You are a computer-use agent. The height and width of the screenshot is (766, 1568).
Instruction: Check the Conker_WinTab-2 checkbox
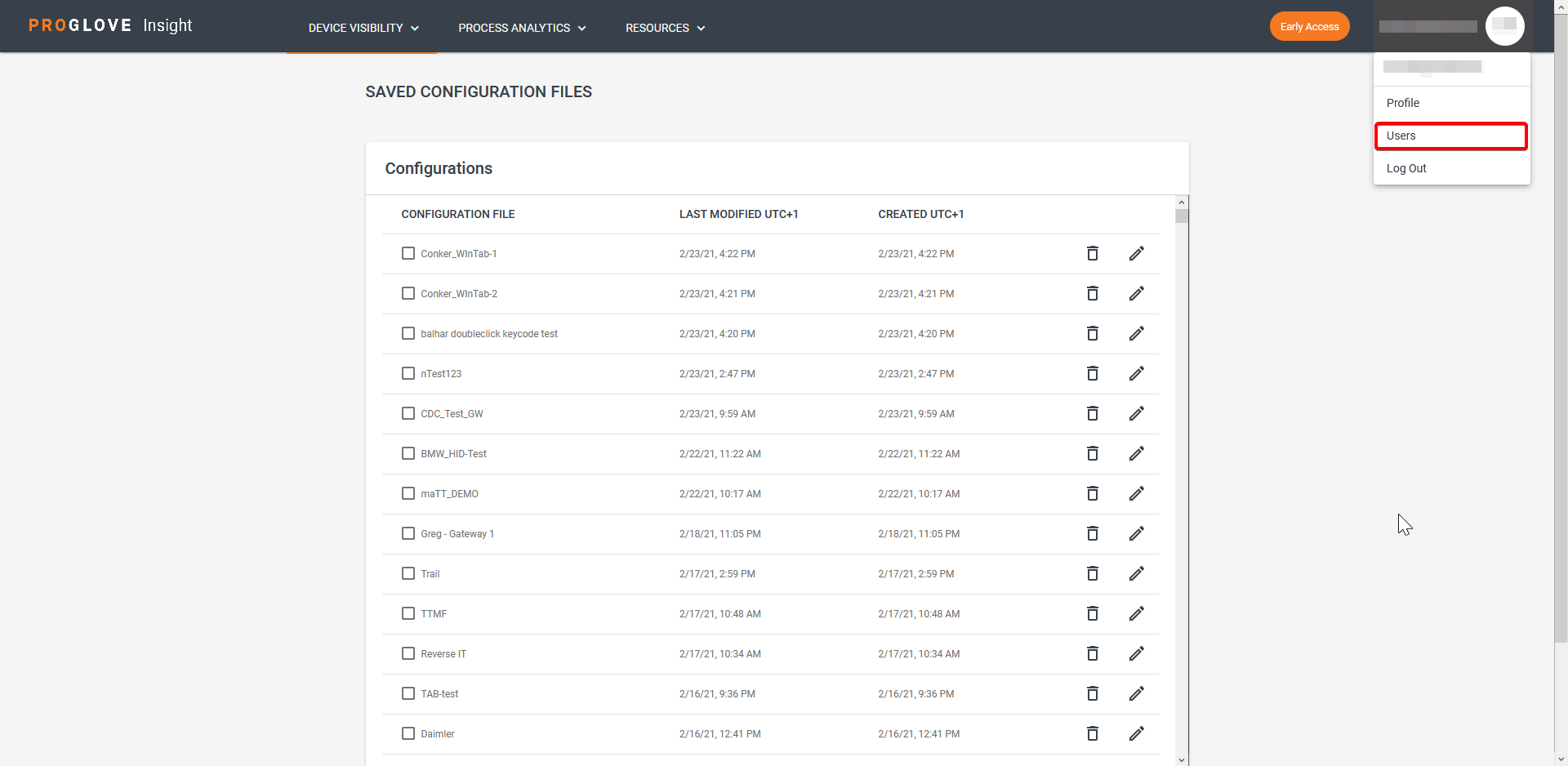[x=408, y=293]
